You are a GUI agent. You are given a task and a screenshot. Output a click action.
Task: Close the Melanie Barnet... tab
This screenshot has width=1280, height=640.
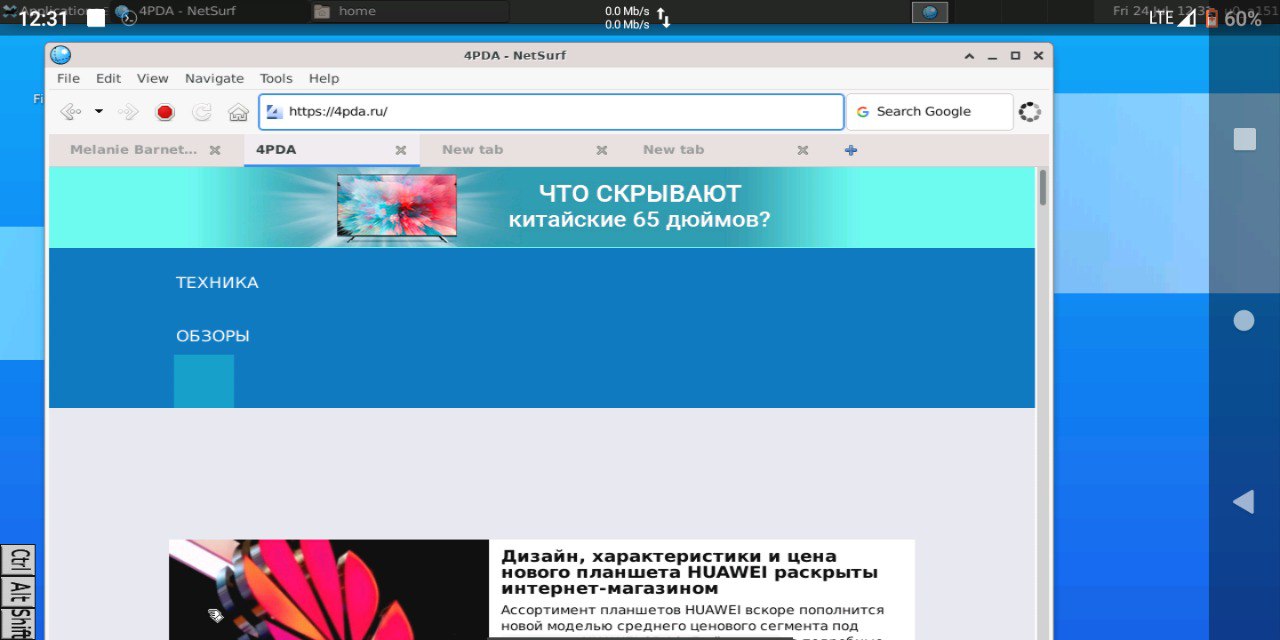pos(214,151)
